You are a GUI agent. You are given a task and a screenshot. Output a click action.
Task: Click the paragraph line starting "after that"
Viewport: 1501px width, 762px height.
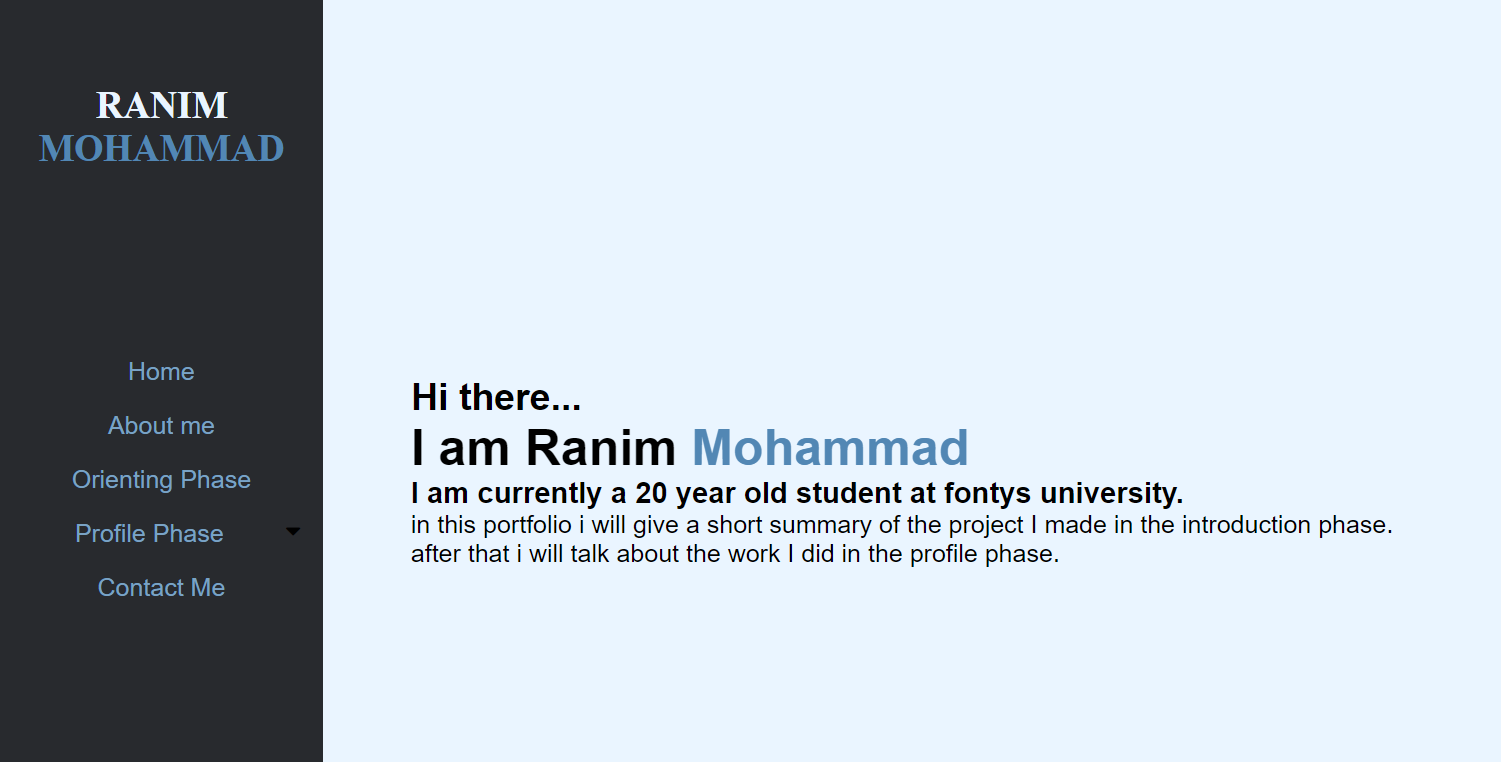(x=734, y=554)
